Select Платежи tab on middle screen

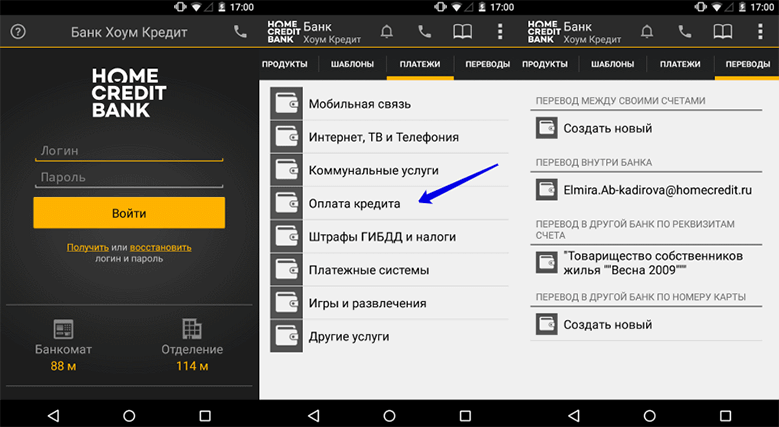(420, 64)
